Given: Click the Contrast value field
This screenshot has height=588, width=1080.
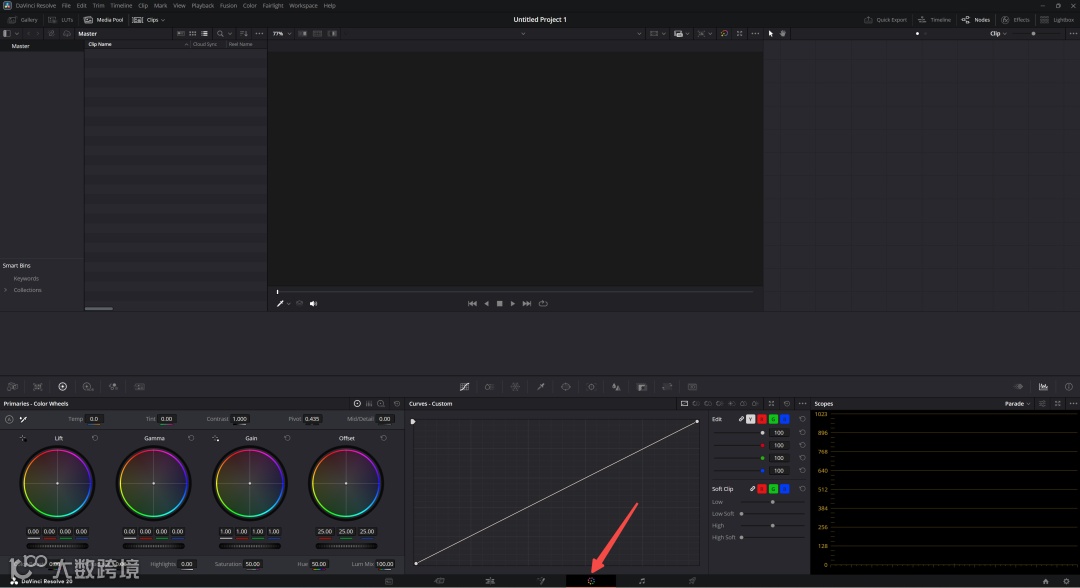Looking at the screenshot, I should [240, 419].
